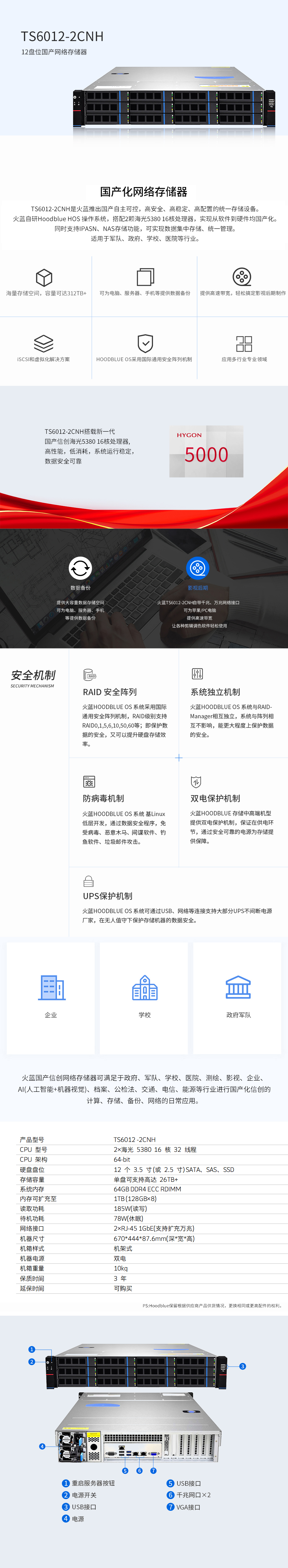Select the blue circular film reel icon above 影视后期
This screenshot has width=288, height=1568.
pyautogui.click(x=197, y=568)
